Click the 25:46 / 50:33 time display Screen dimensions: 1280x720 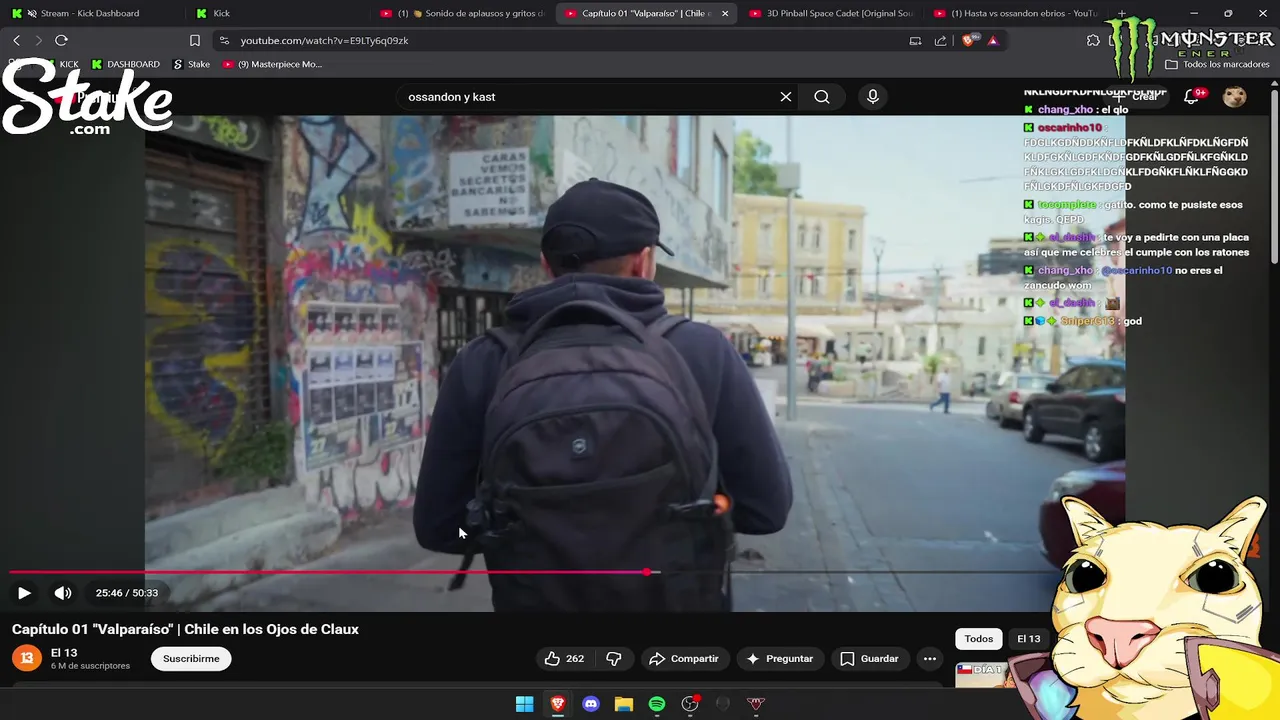click(127, 593)
